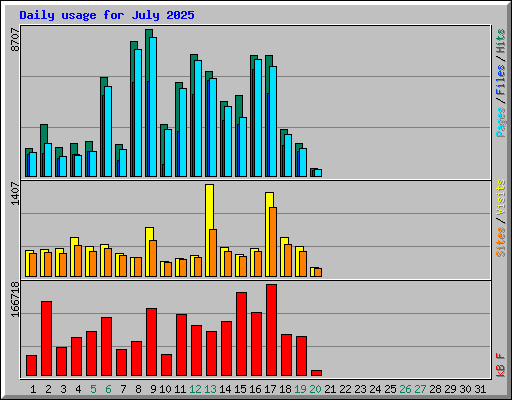Click the cyan pages bar for day 16
The height and width of the screenshot is (400, 512).
(258, 118)
